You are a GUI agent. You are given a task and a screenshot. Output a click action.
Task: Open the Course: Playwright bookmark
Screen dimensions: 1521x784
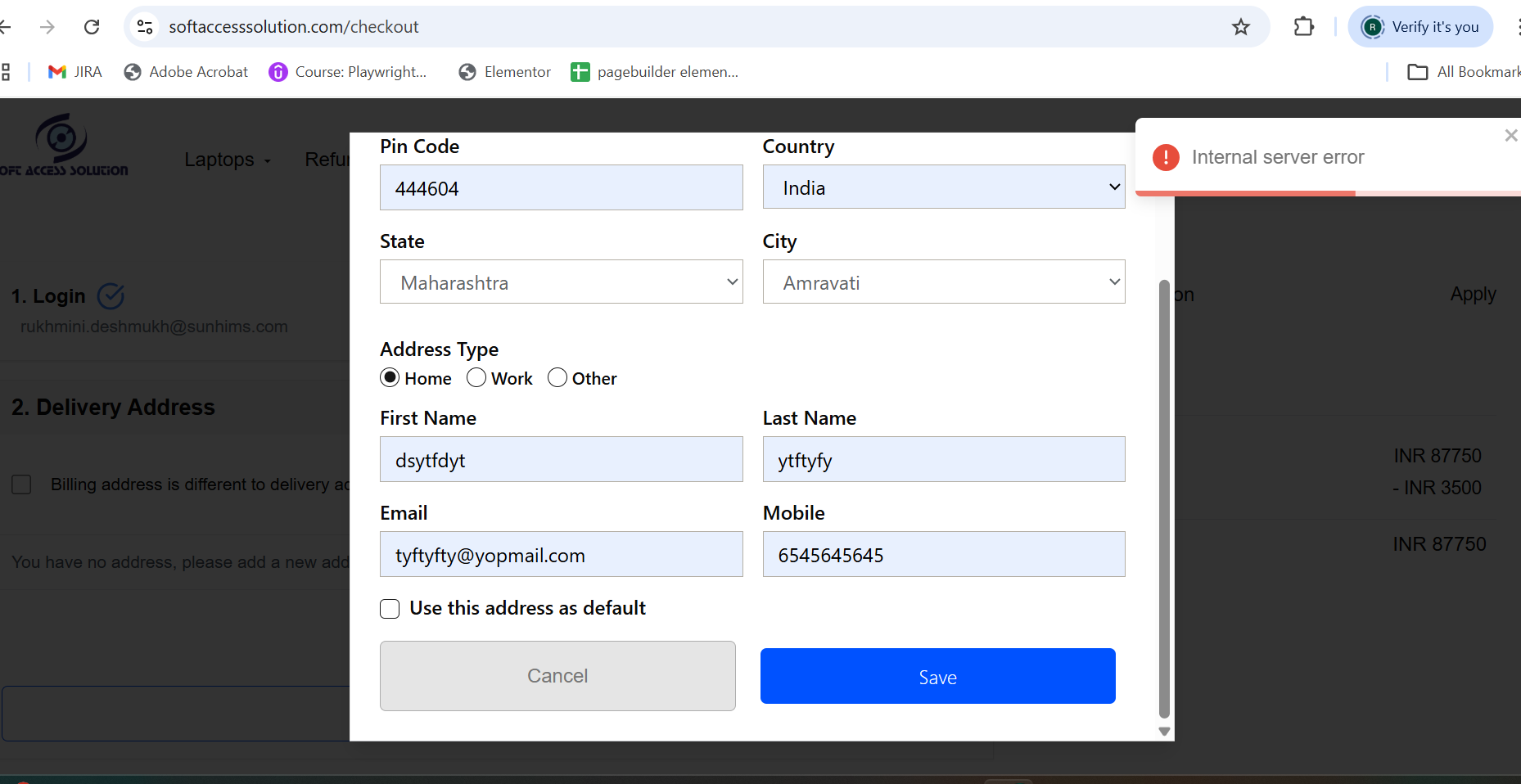[x=348, y=72]
